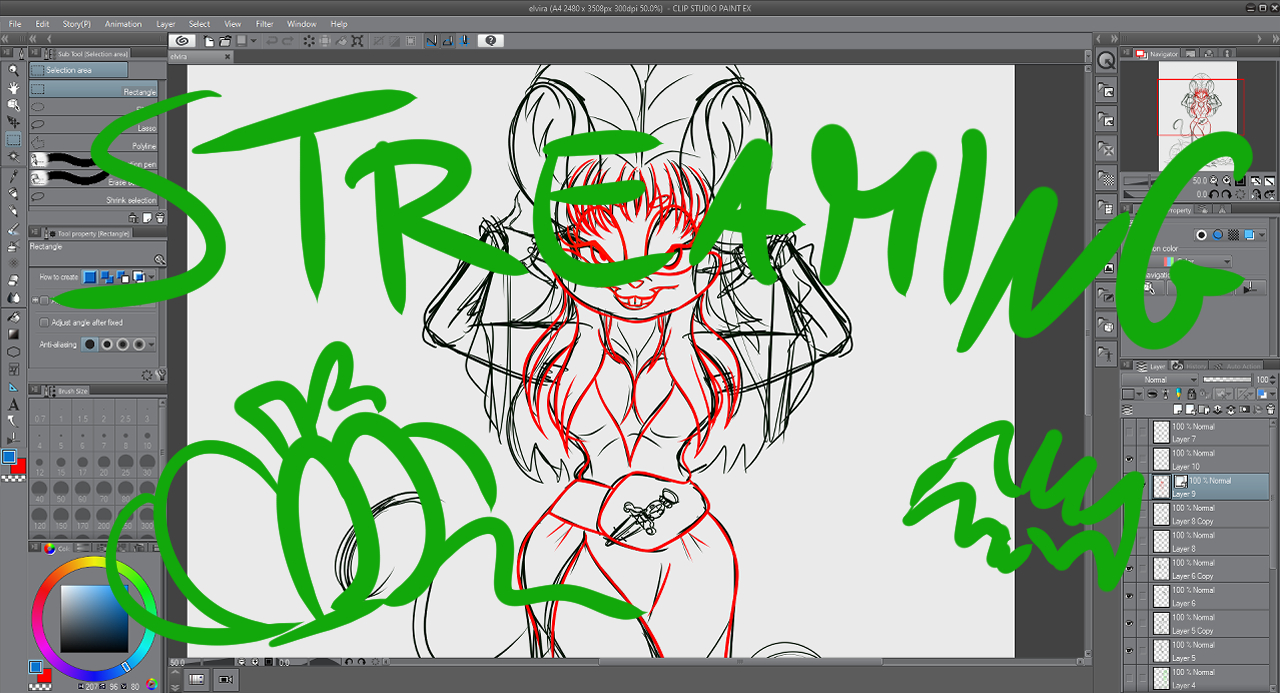
Task: Toggle visibility of Layer 10
Action: [1130, 460]
